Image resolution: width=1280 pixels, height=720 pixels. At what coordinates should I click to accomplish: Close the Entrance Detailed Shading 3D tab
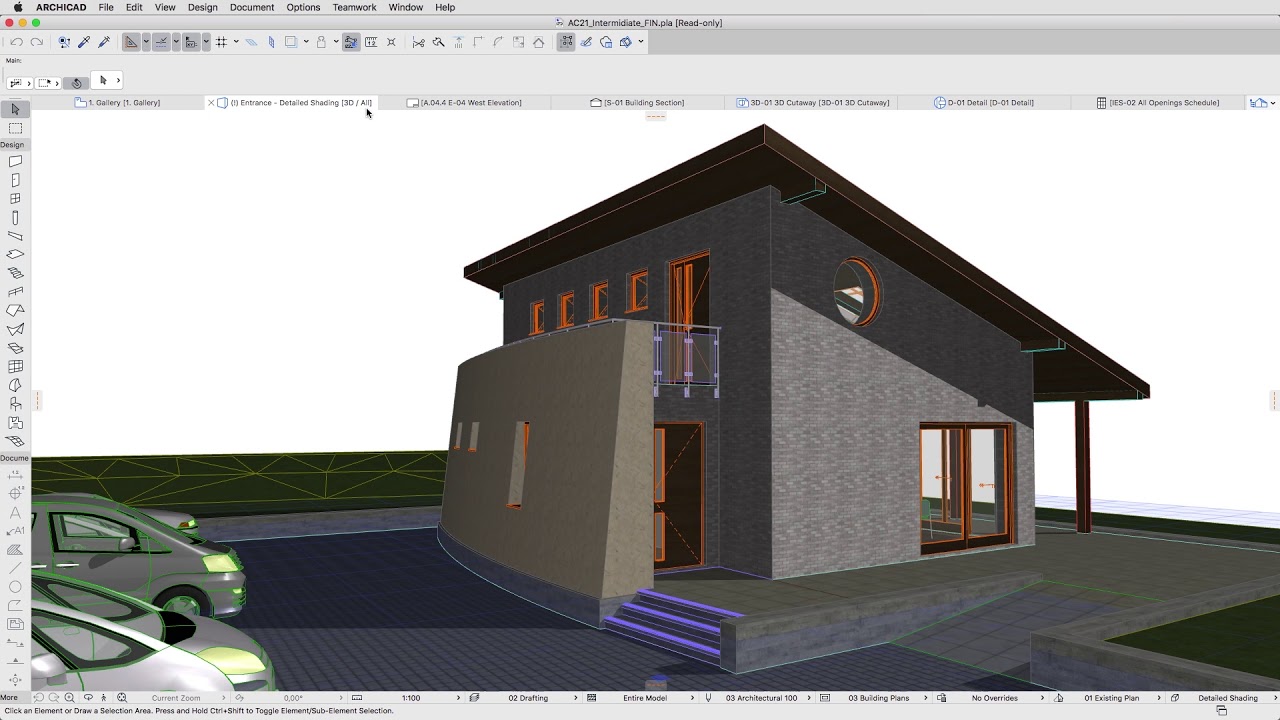(211, 102)
